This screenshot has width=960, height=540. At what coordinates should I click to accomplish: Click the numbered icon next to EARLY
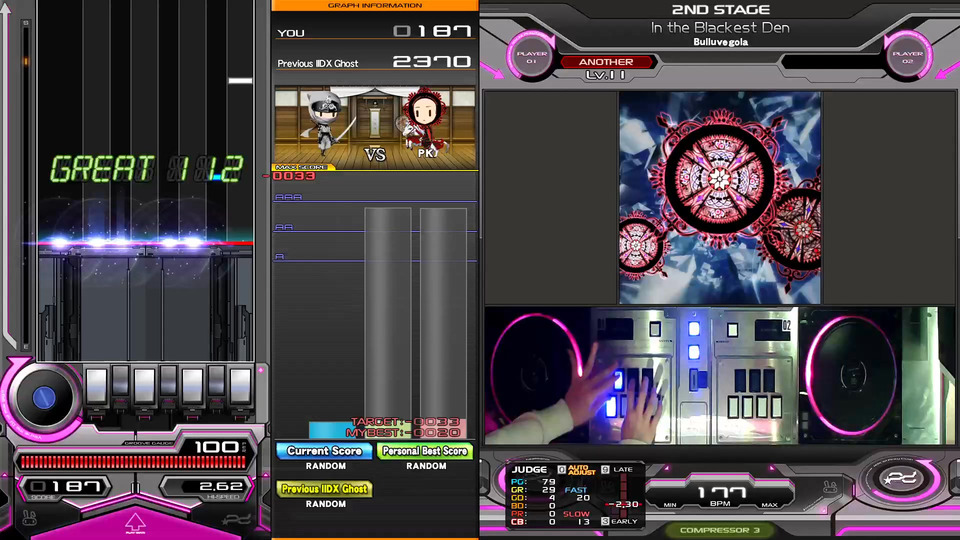click(605, 521)
